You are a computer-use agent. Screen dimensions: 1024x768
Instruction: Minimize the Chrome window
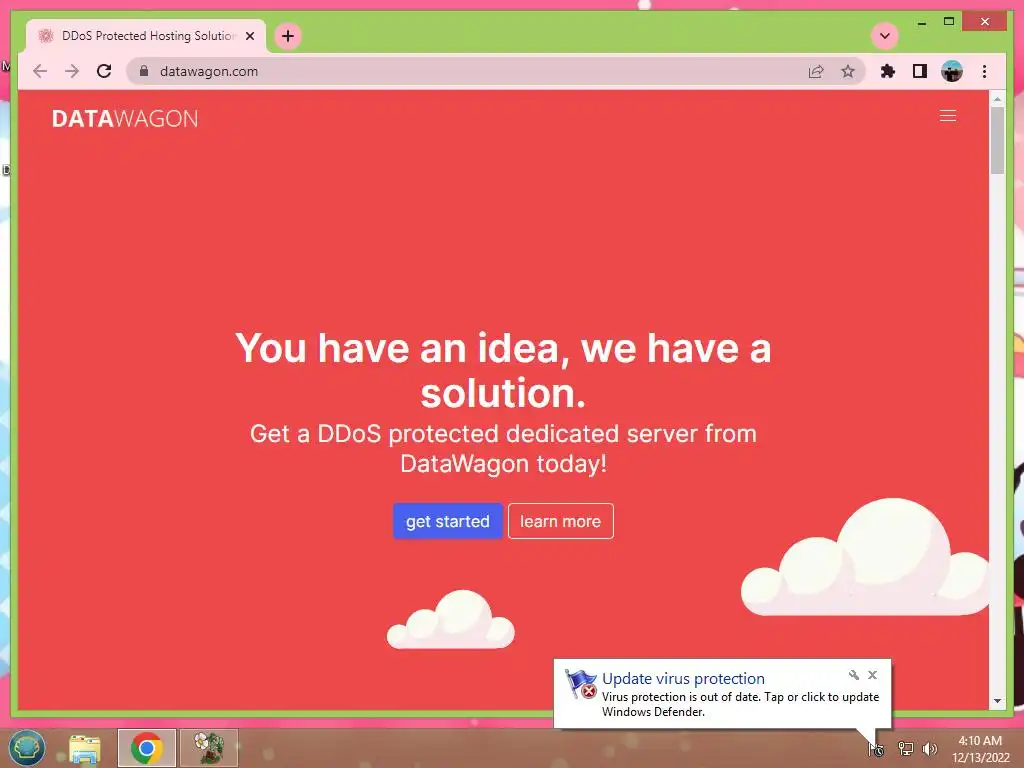point(921,23)
